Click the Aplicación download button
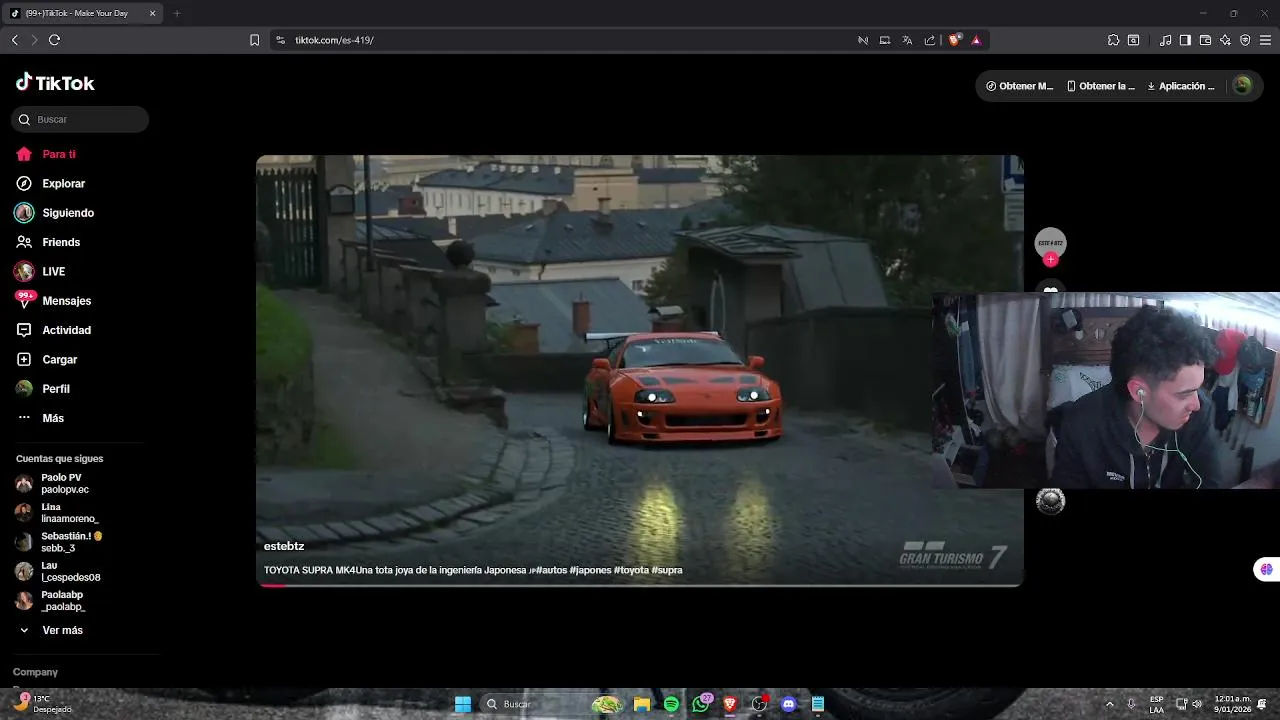The image size is (1280, 720). click(1181, 86)
